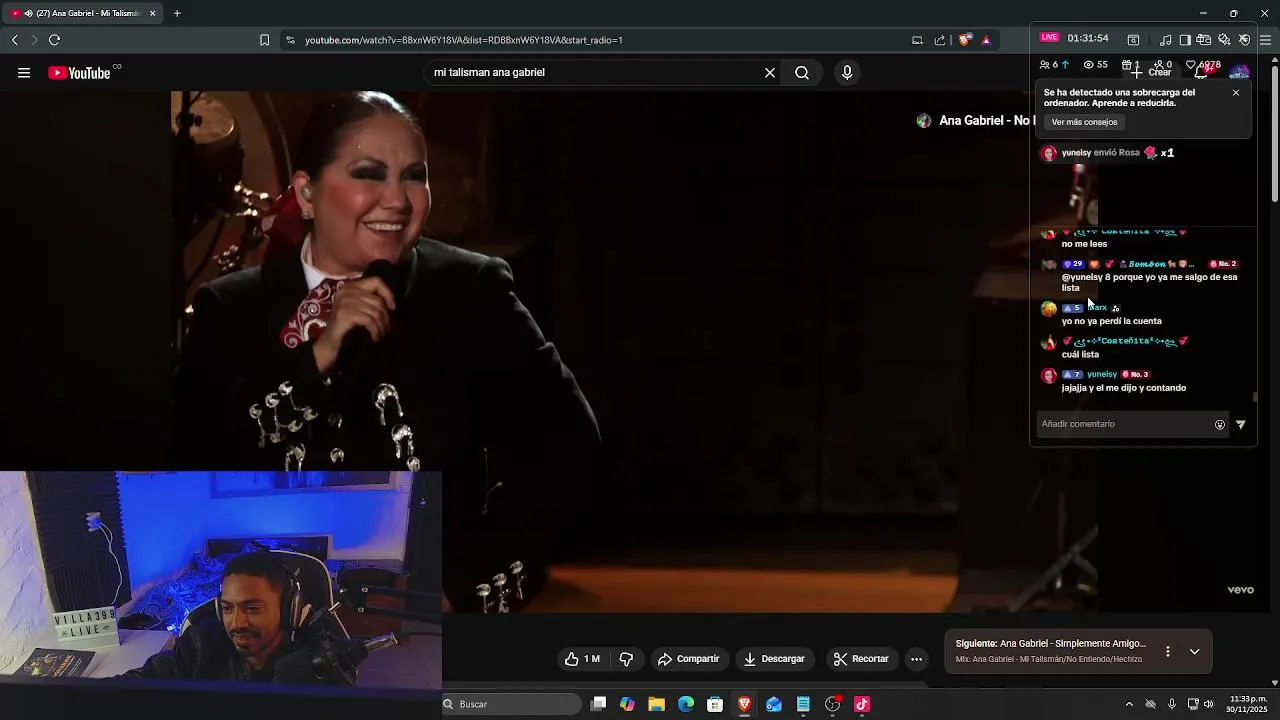The image size is (1280, 720).
Task: Expand the Siguiente playlist panel chevron
Action: [1194, 651]
